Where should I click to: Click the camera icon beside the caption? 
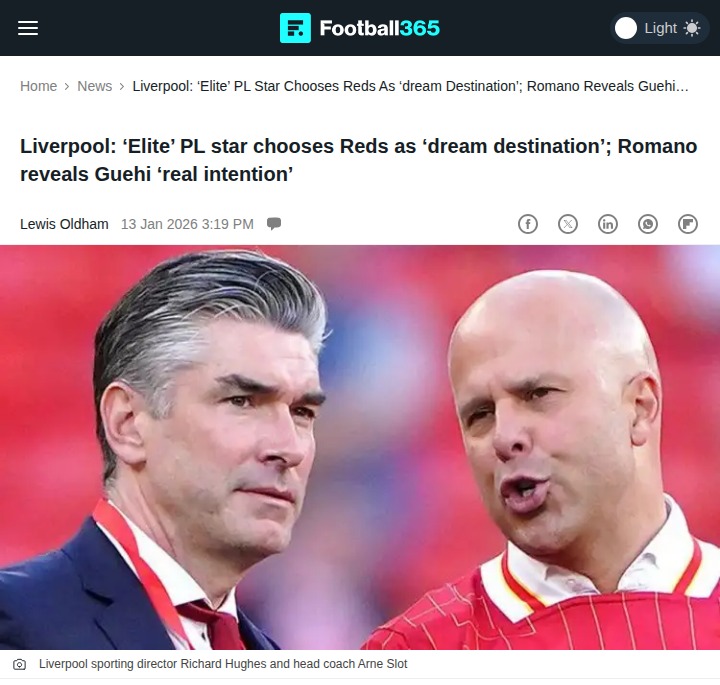[19, 664]
